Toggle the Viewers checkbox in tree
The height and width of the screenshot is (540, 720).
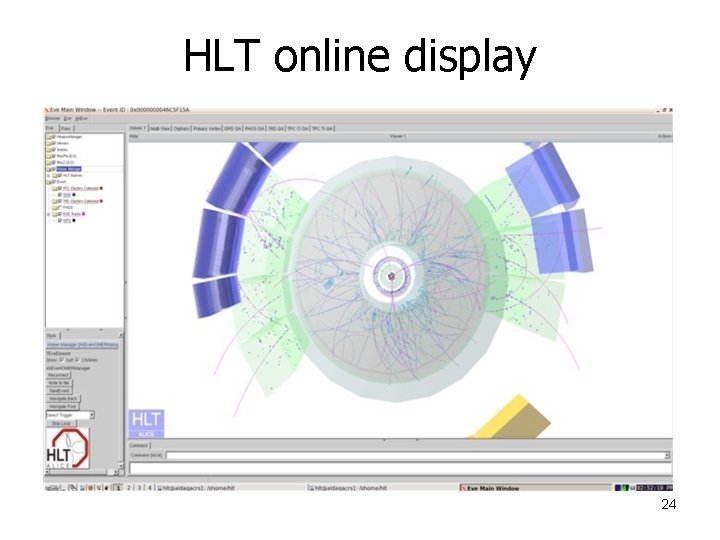[53, 143]
